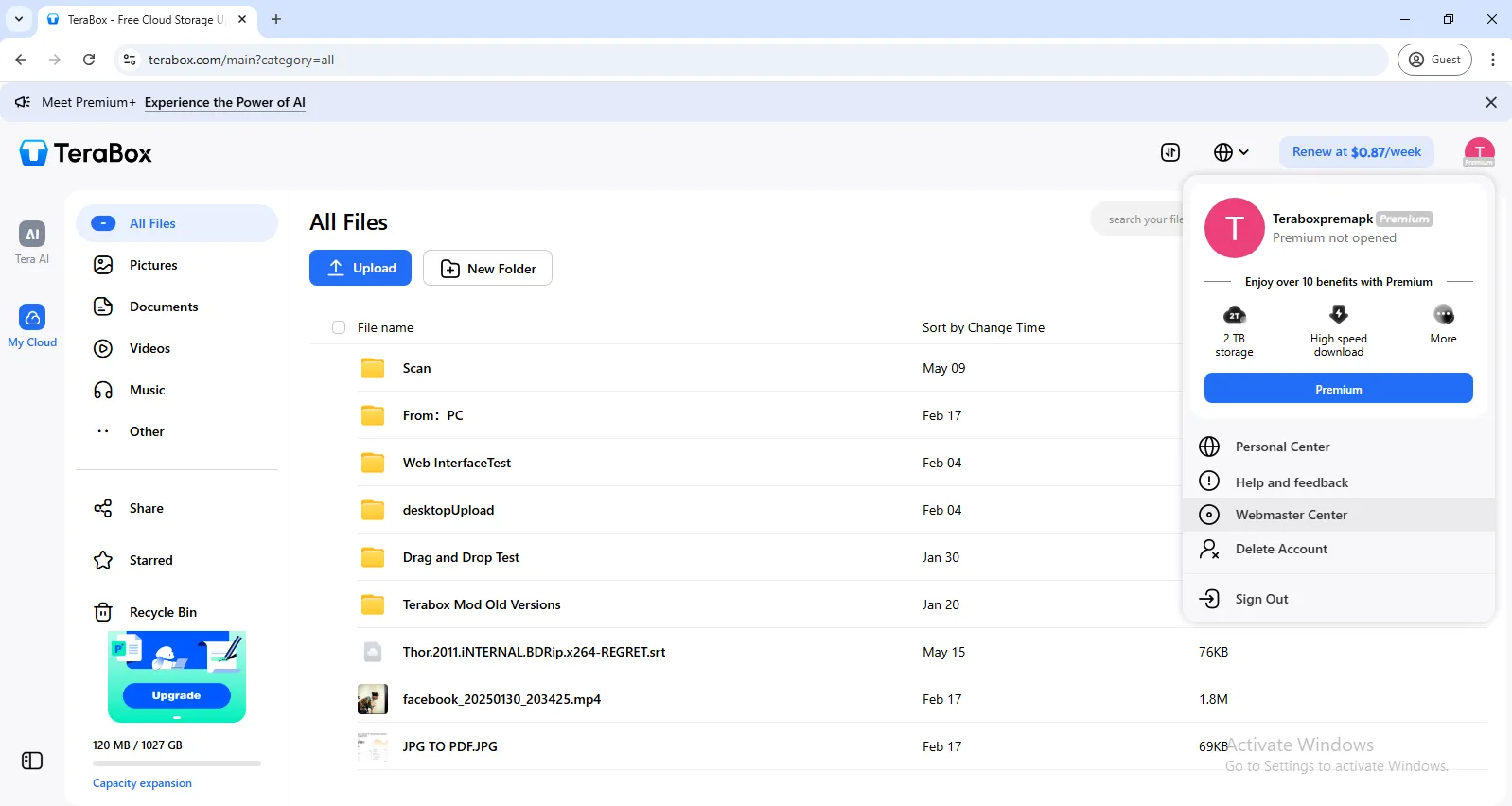1512x806 pixels.
Task: Click Sort by Change Time header
Action: (x=983, y=327)
